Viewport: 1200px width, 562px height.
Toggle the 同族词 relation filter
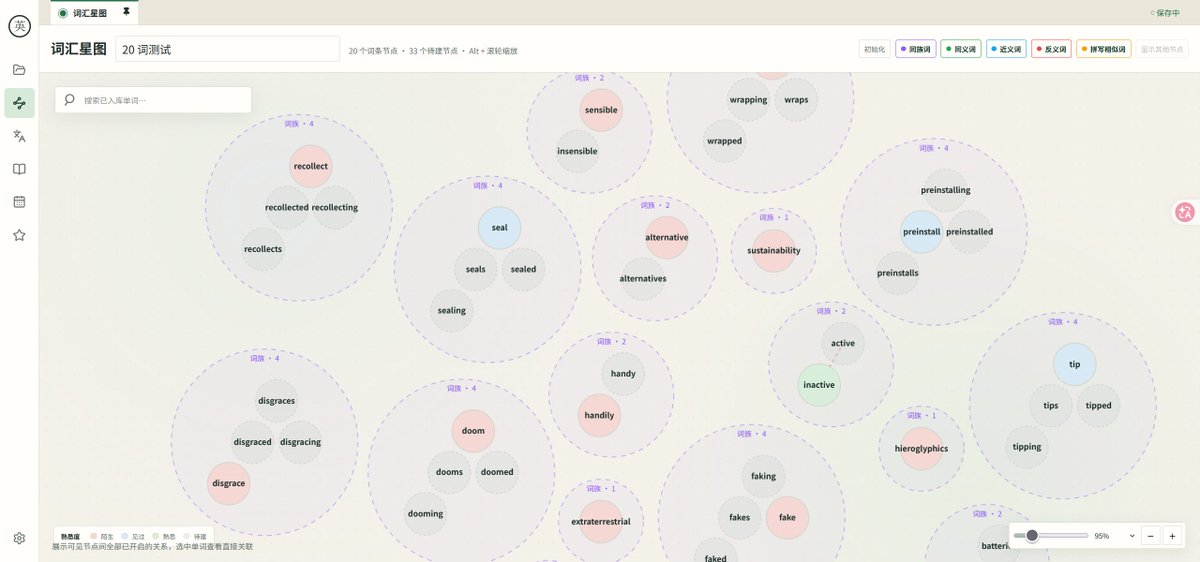click(x=914, y=49)
